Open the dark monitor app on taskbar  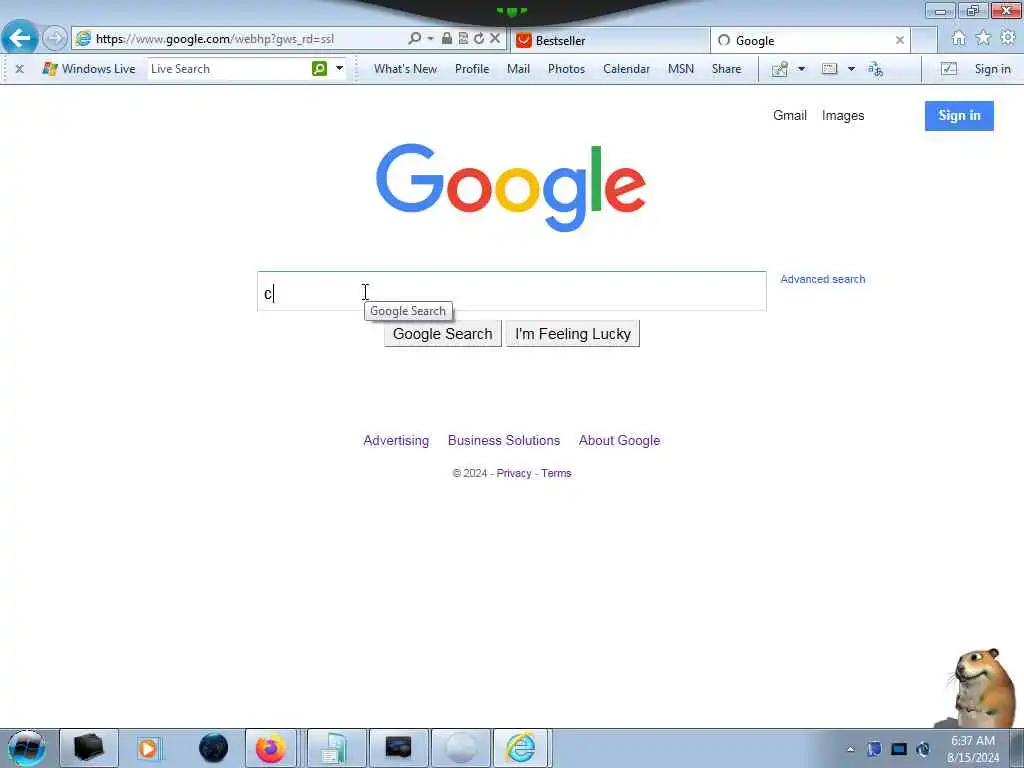tap(398, 748)
